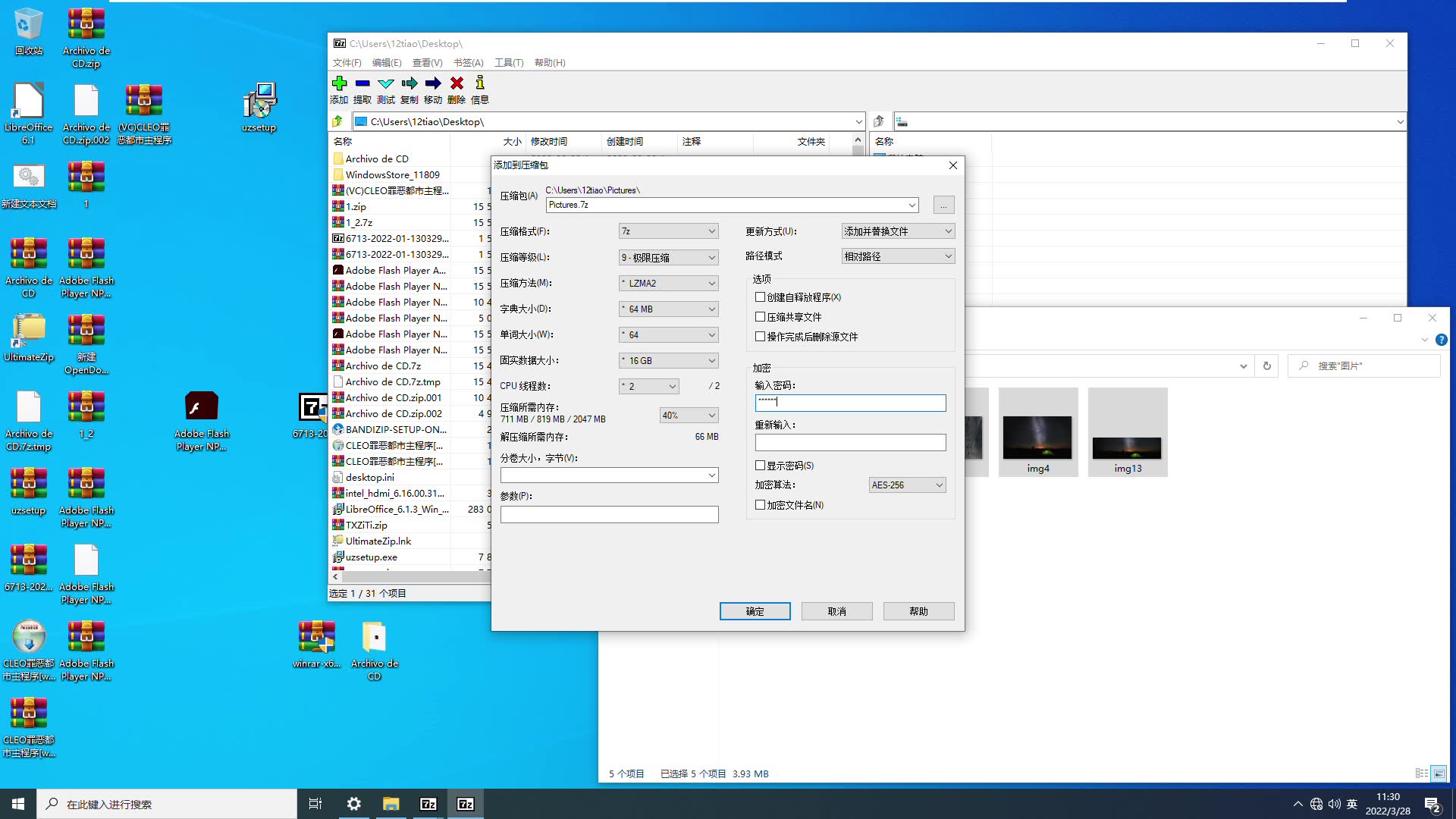Click the red Delete (删除) X icon
The image size is (1456, 819).
point(457,83)
